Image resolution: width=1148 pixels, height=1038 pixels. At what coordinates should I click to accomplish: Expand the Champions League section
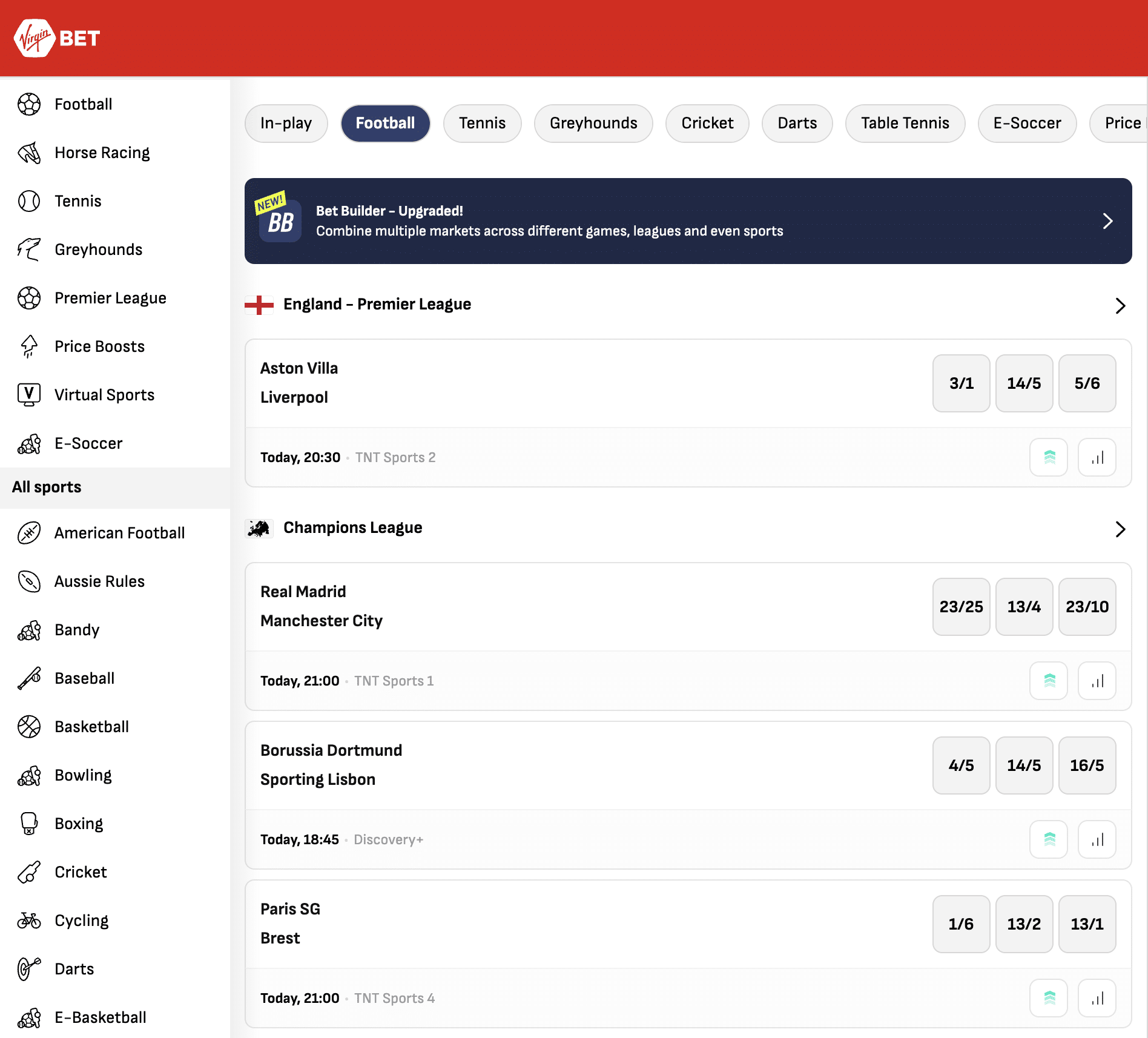click(1119, 529)
